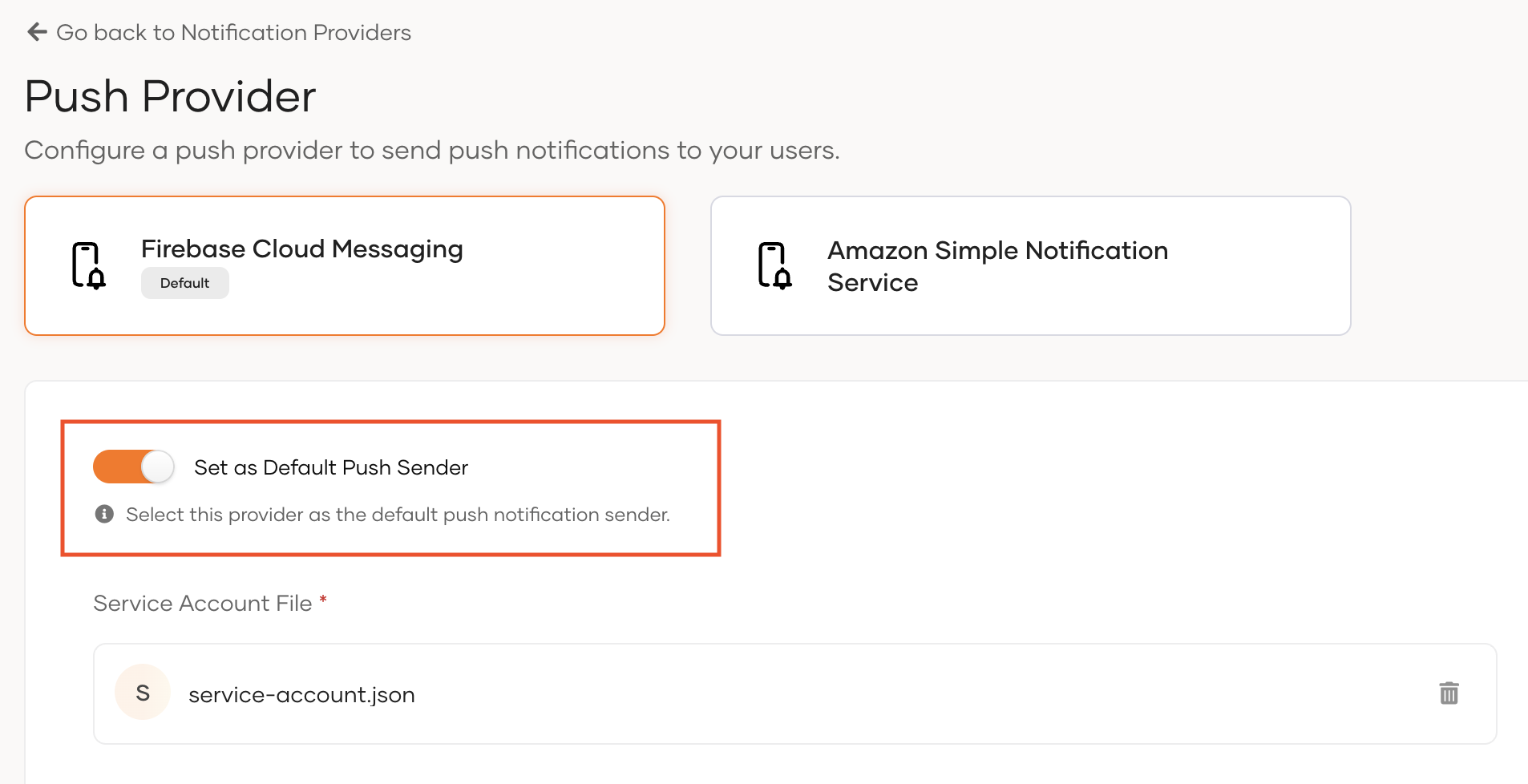Select Amazon Simple Notification Service provider
The image size is (1528, 784).
click(996, 266)
